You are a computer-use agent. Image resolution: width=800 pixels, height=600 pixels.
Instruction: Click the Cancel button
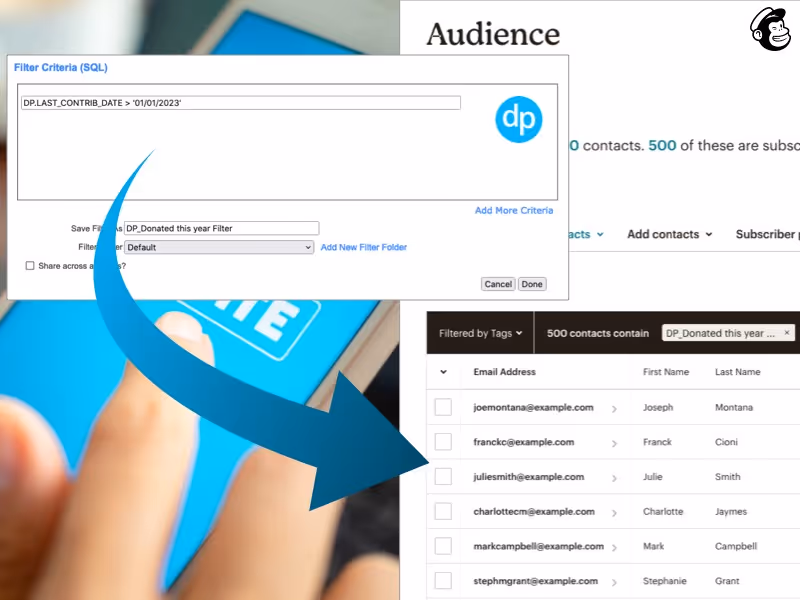(x=498, y=284)
